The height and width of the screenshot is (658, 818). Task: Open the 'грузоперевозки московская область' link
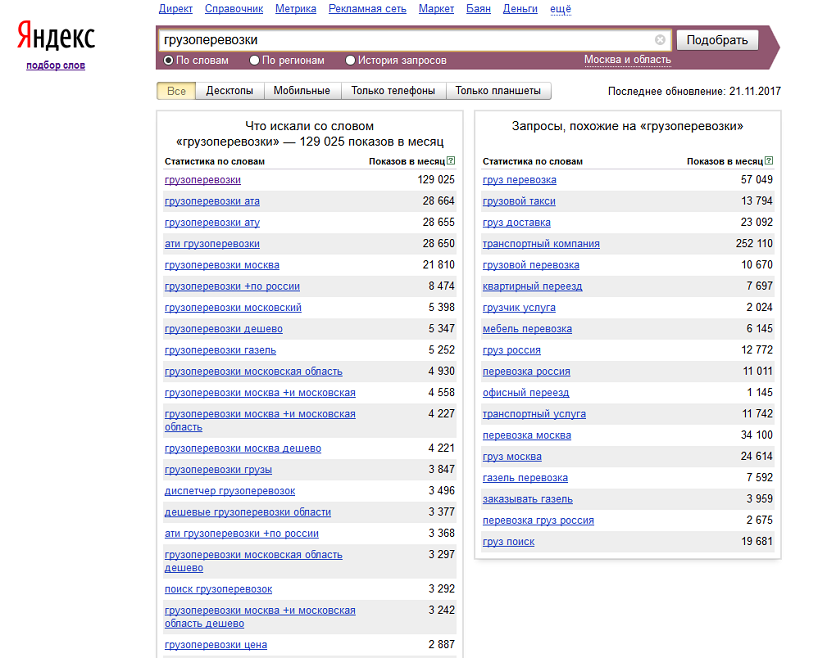click(x=254, y=372)
